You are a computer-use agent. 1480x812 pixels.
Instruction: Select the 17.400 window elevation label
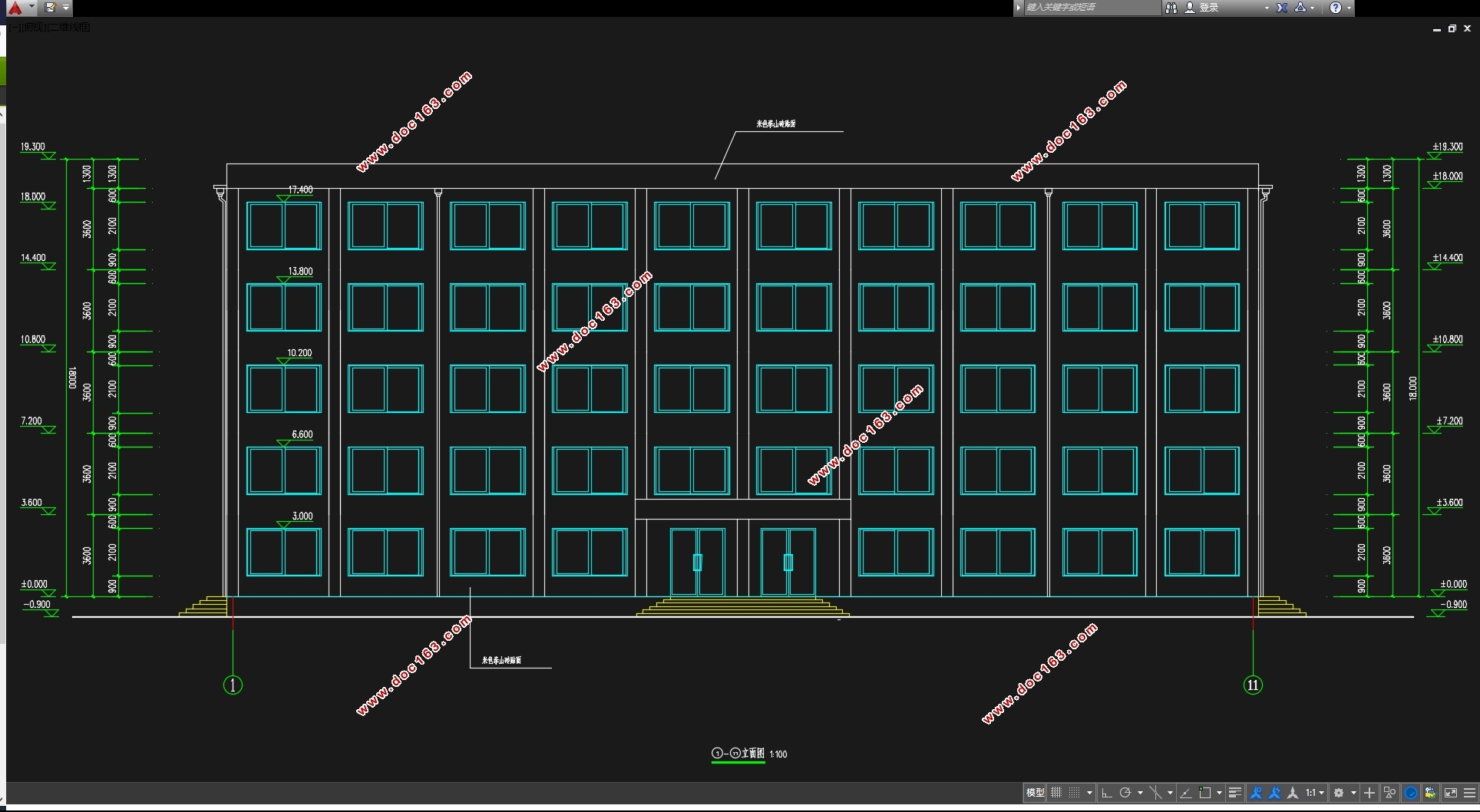pos(300,190)
